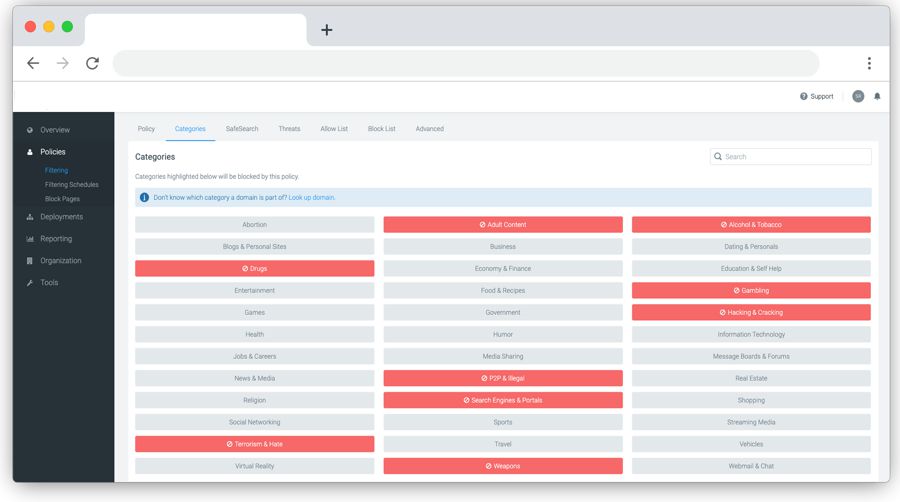Unblock the Hacking & Cracking category
The image size is (900, 502).
751,312
